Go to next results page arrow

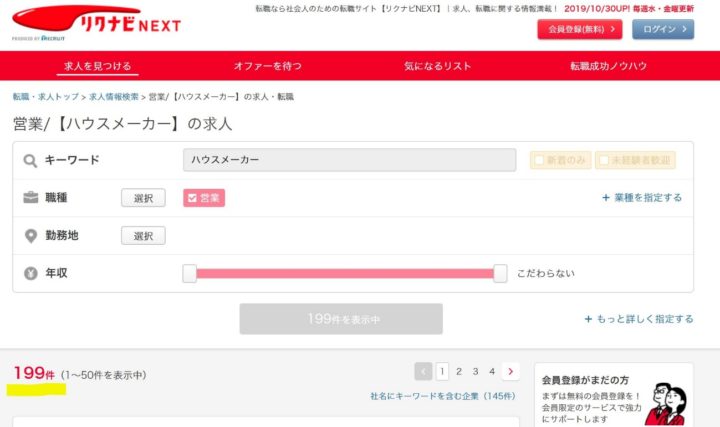(511, 371)
